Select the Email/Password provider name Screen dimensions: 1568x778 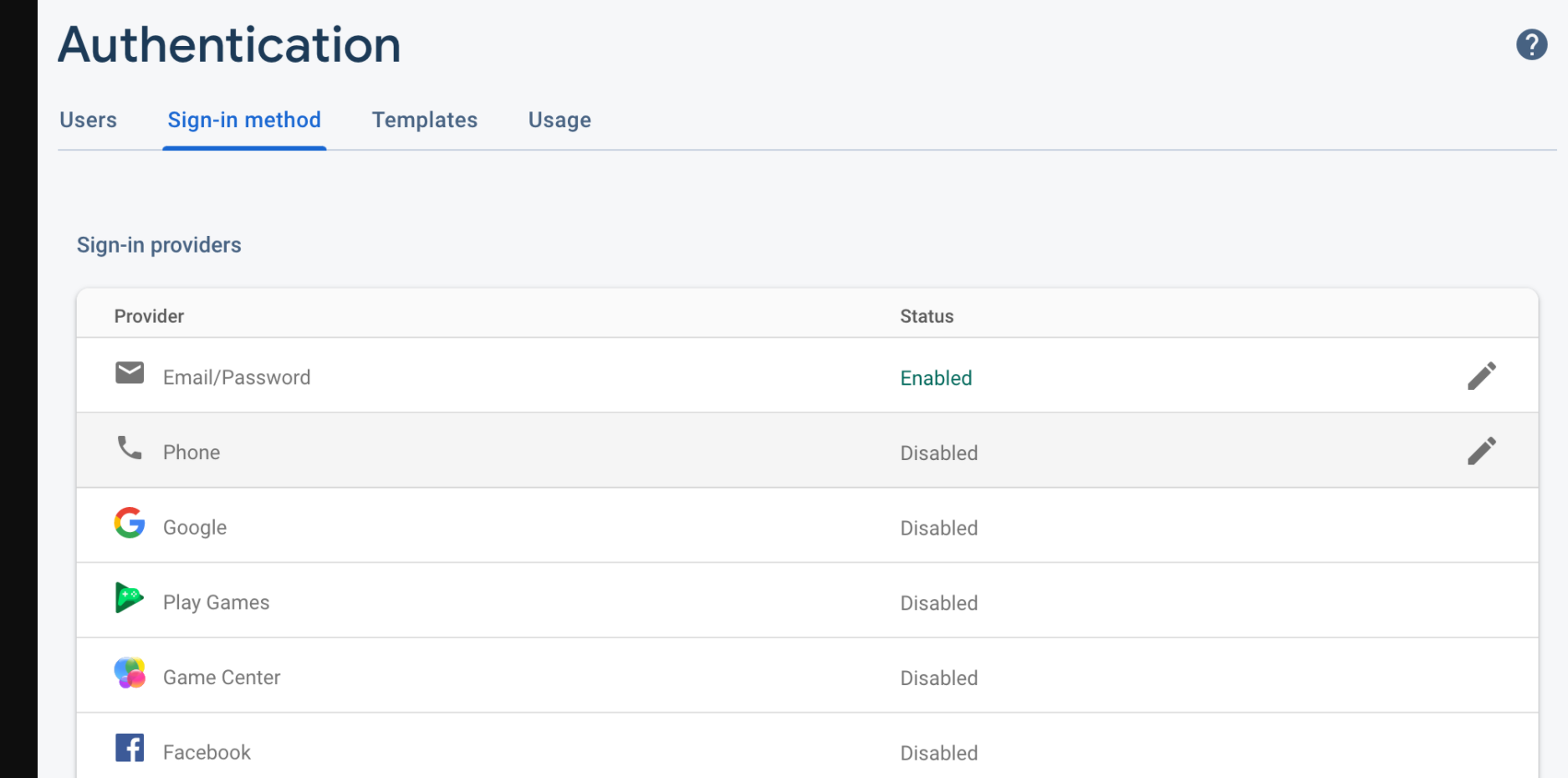(237, 377)
